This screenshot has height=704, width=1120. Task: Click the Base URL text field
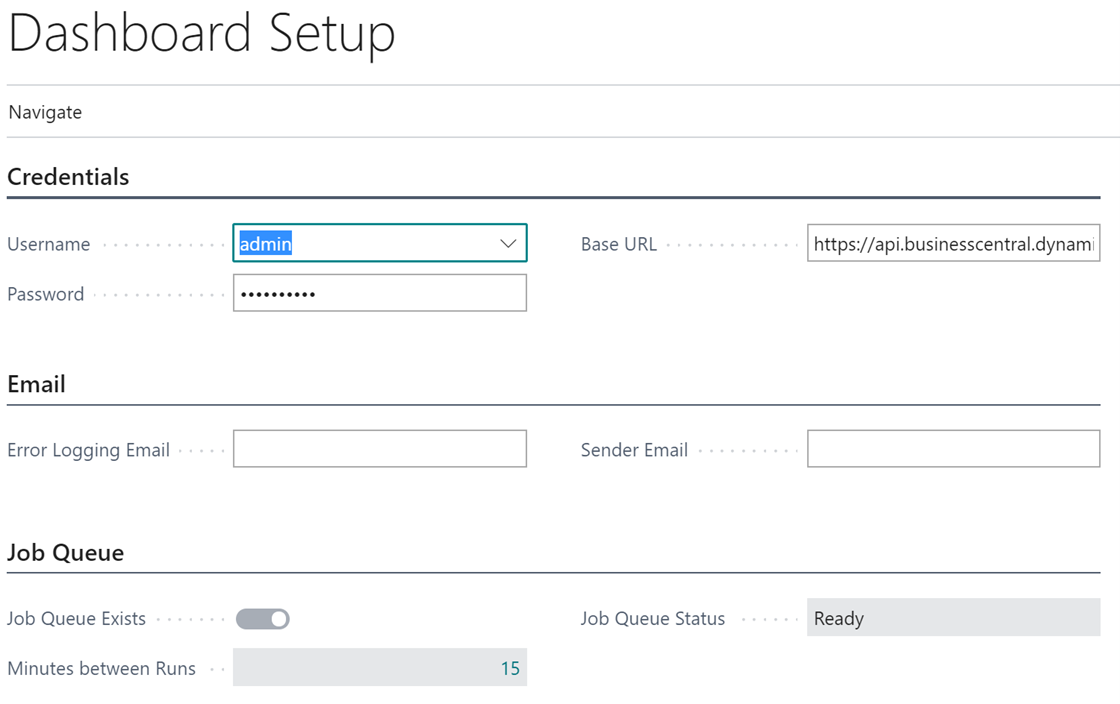(x=954, y=243)
